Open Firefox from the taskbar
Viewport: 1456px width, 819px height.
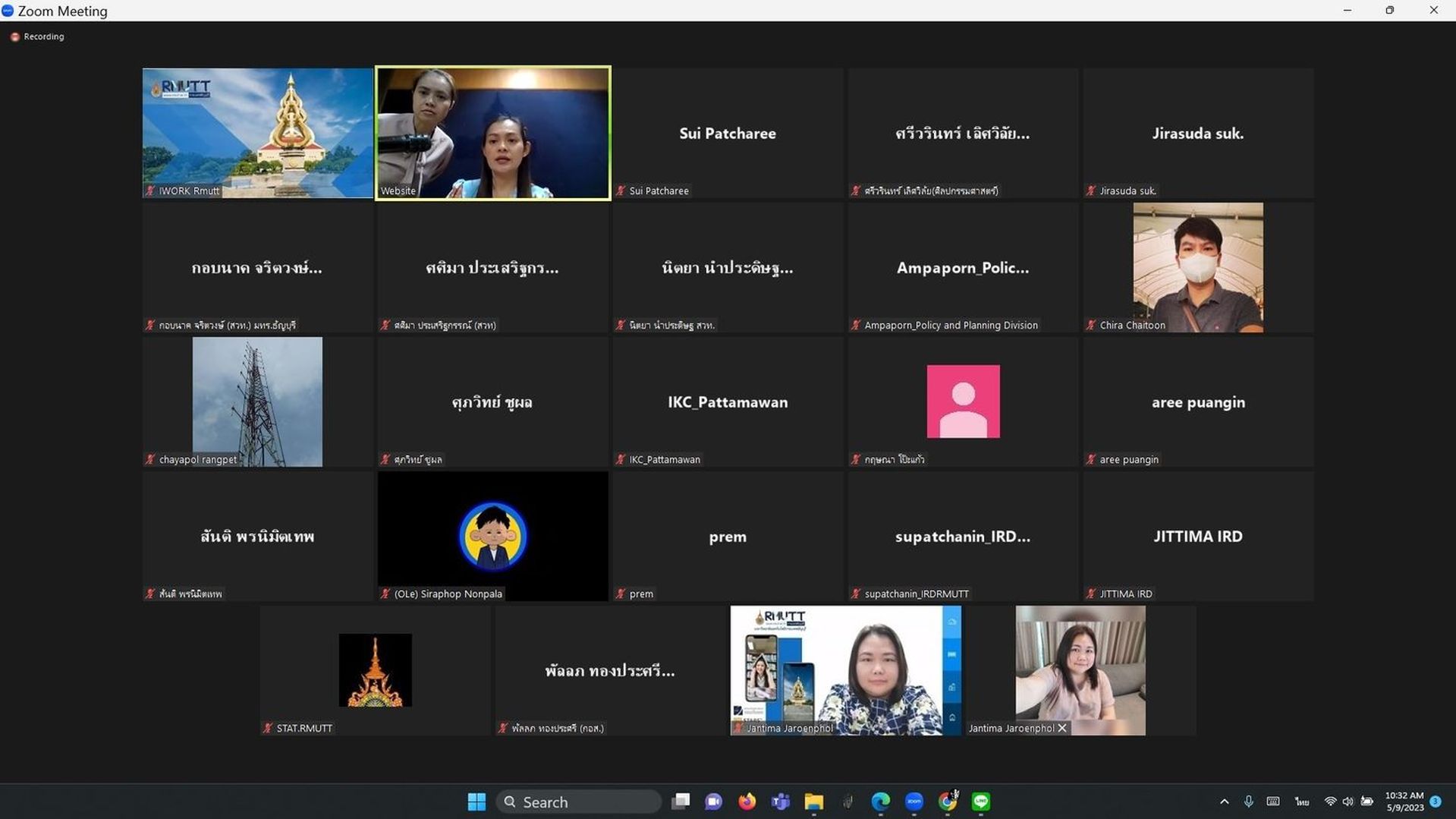click(x=747, y=802)
